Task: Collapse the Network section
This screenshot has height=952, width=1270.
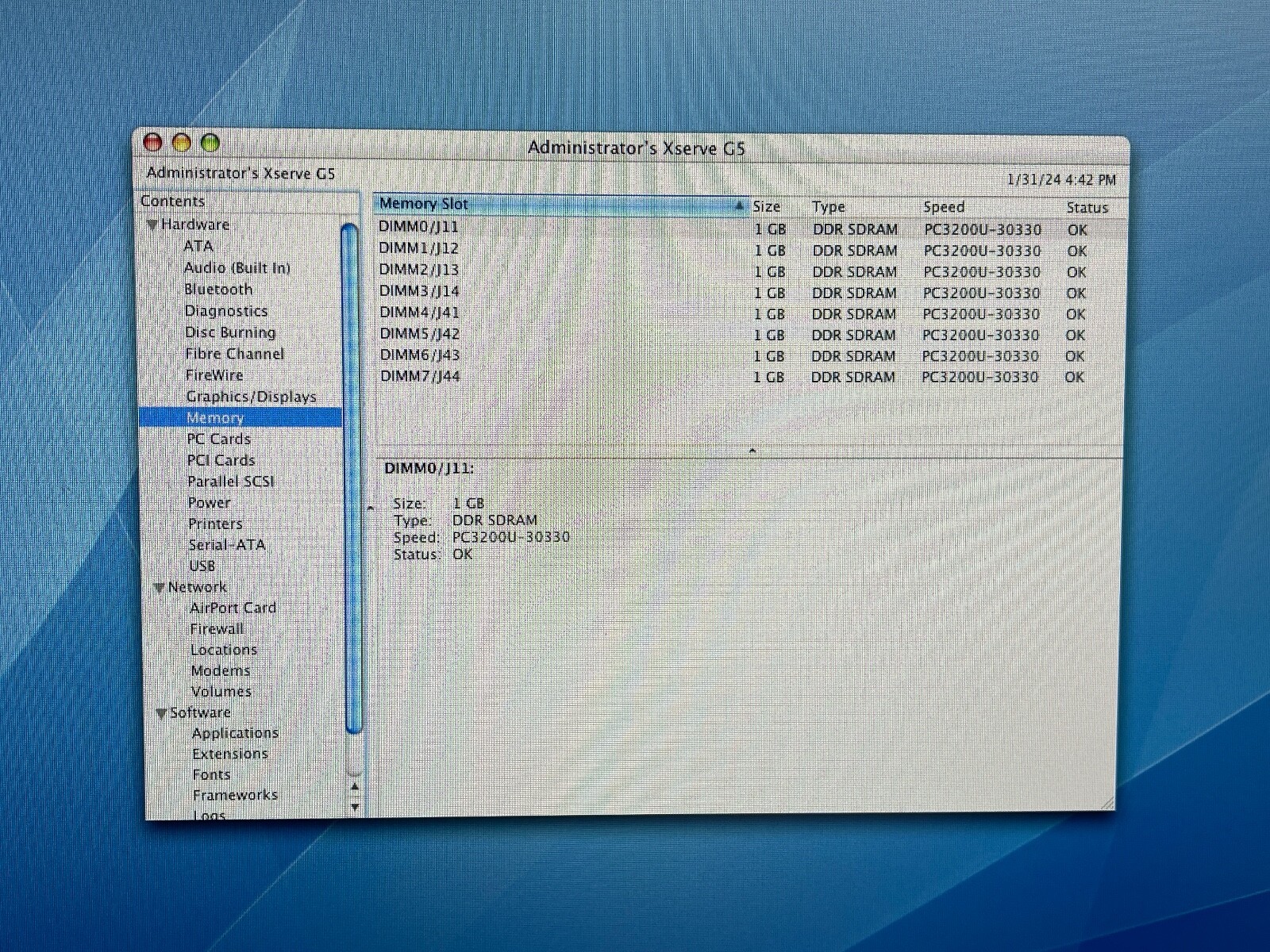Action: click(x=161, y=587)
